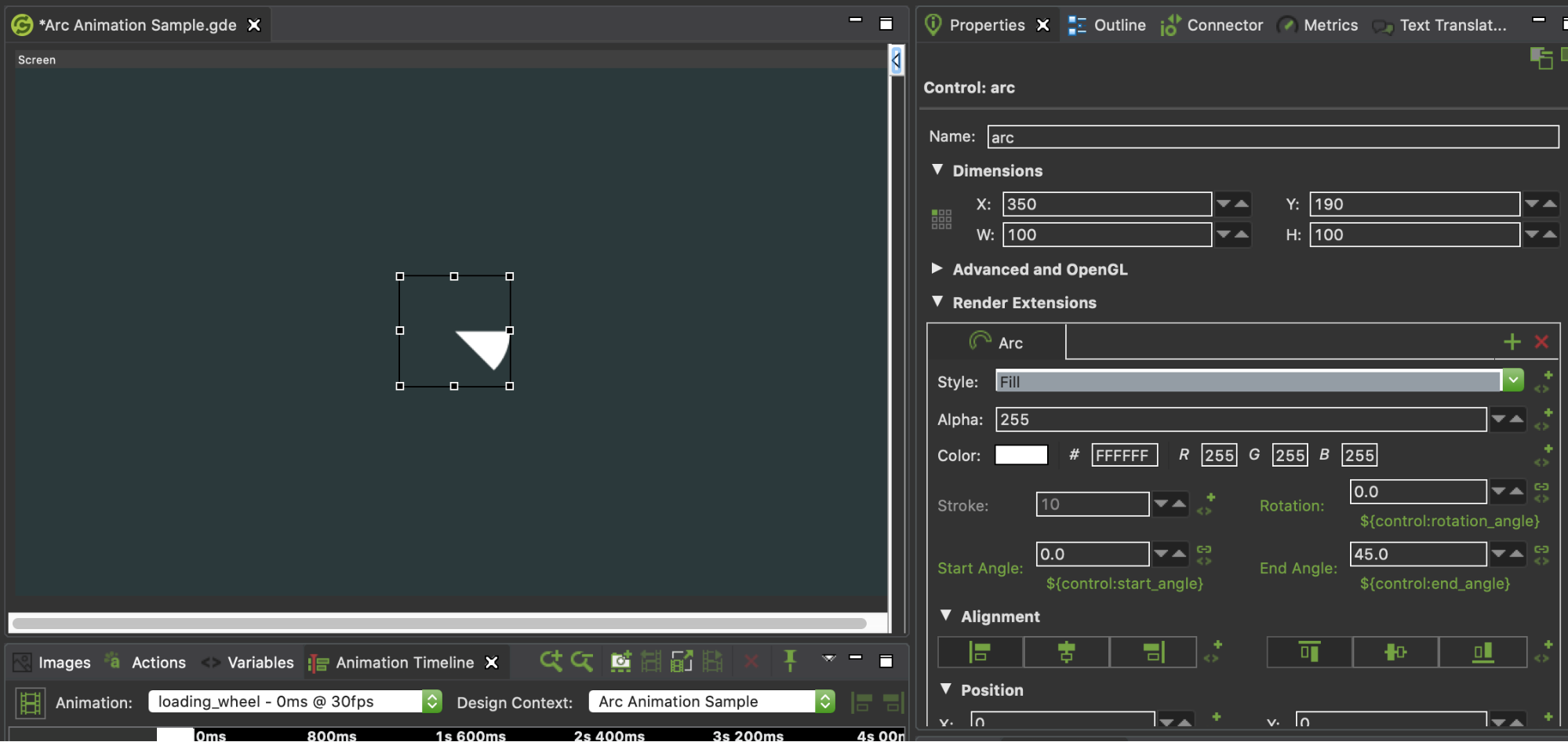
Task: Switch to the Text Translat... tab
Action: (1439, 25)
